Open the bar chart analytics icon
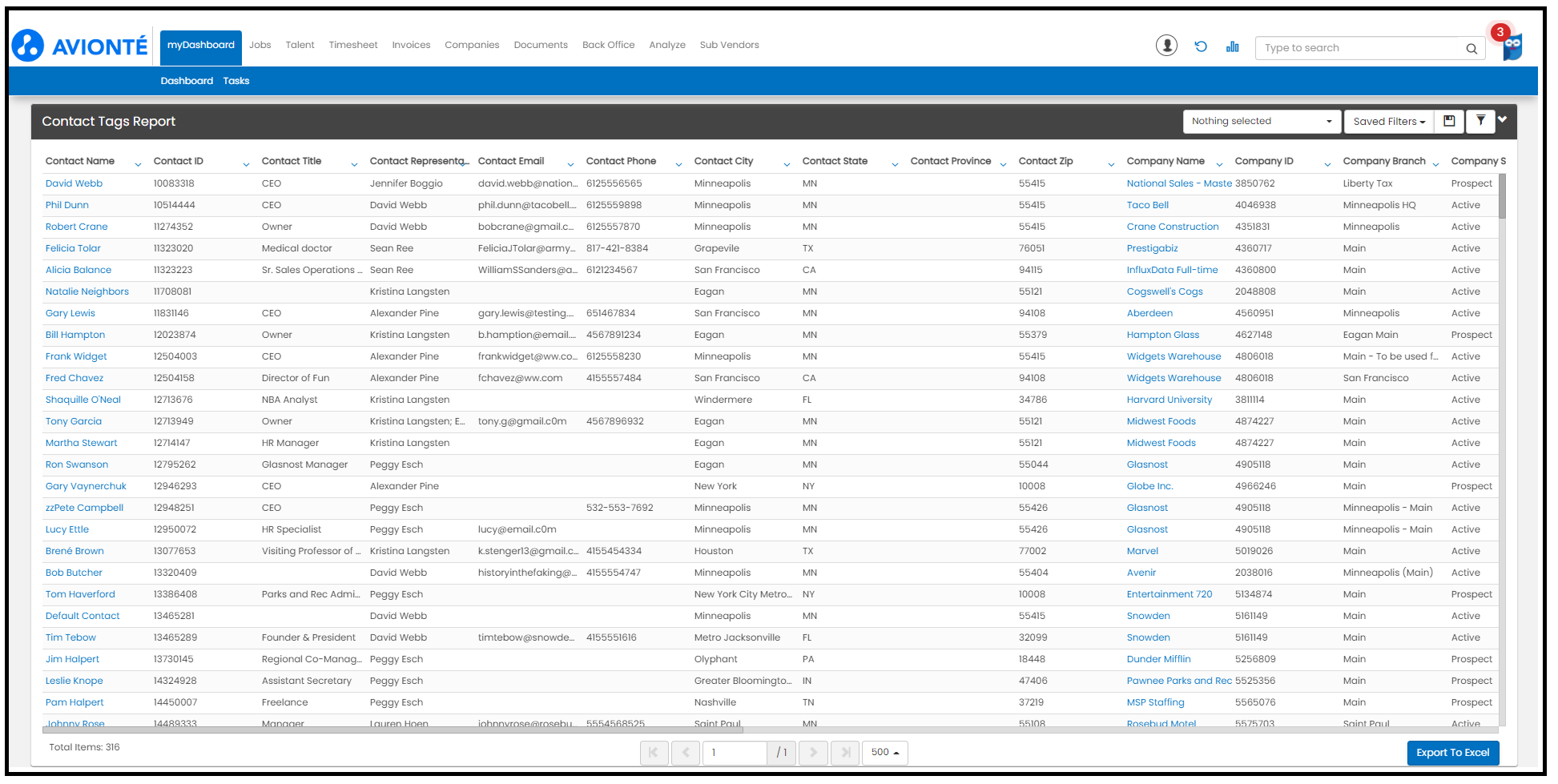 pos(1232,46)
